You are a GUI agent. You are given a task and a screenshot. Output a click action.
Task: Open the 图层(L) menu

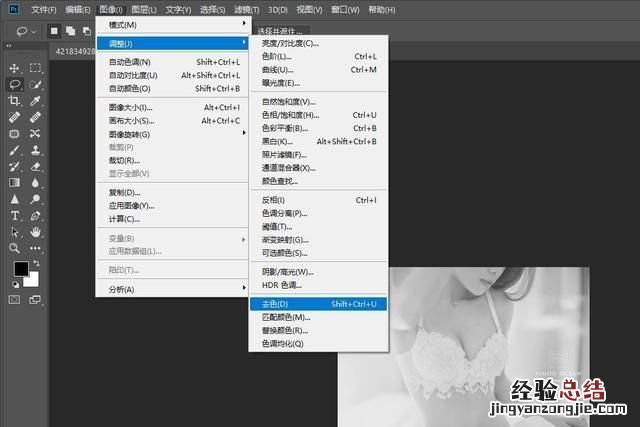coord(144,9)
